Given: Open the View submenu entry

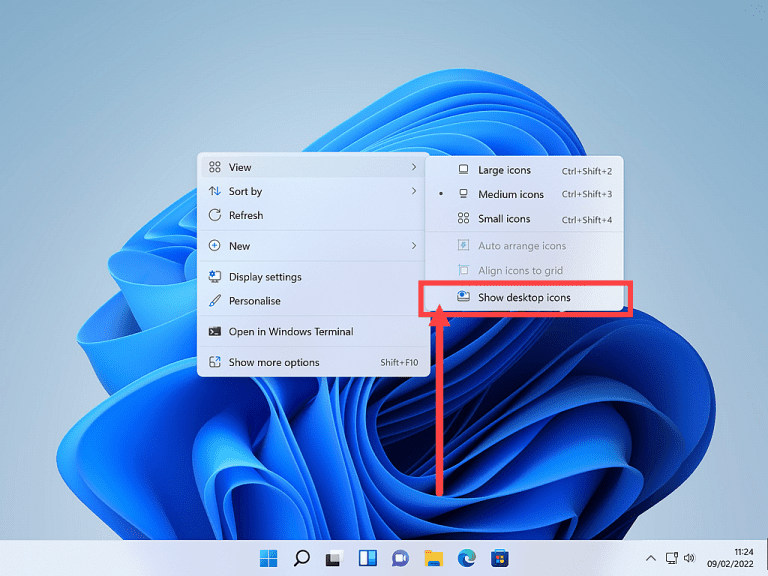Looking at the screenshot, I should [x=313, y=168].
